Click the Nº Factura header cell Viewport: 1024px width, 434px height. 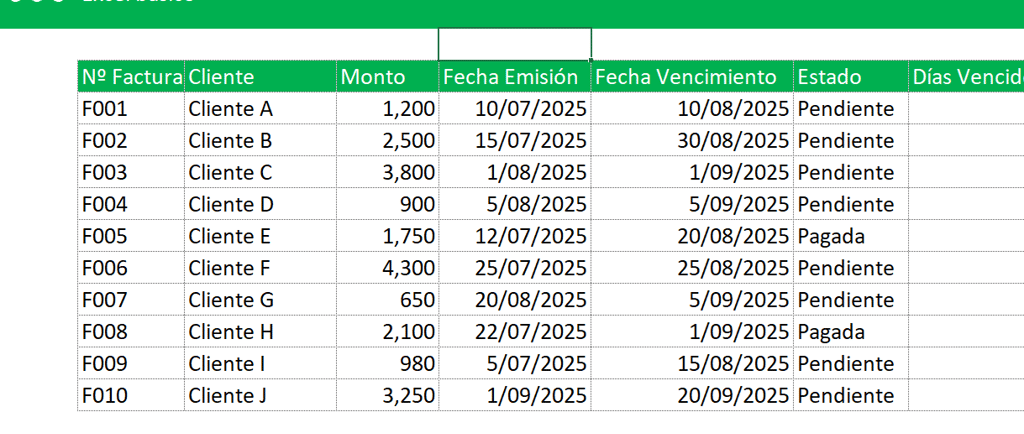click(131, 77)
